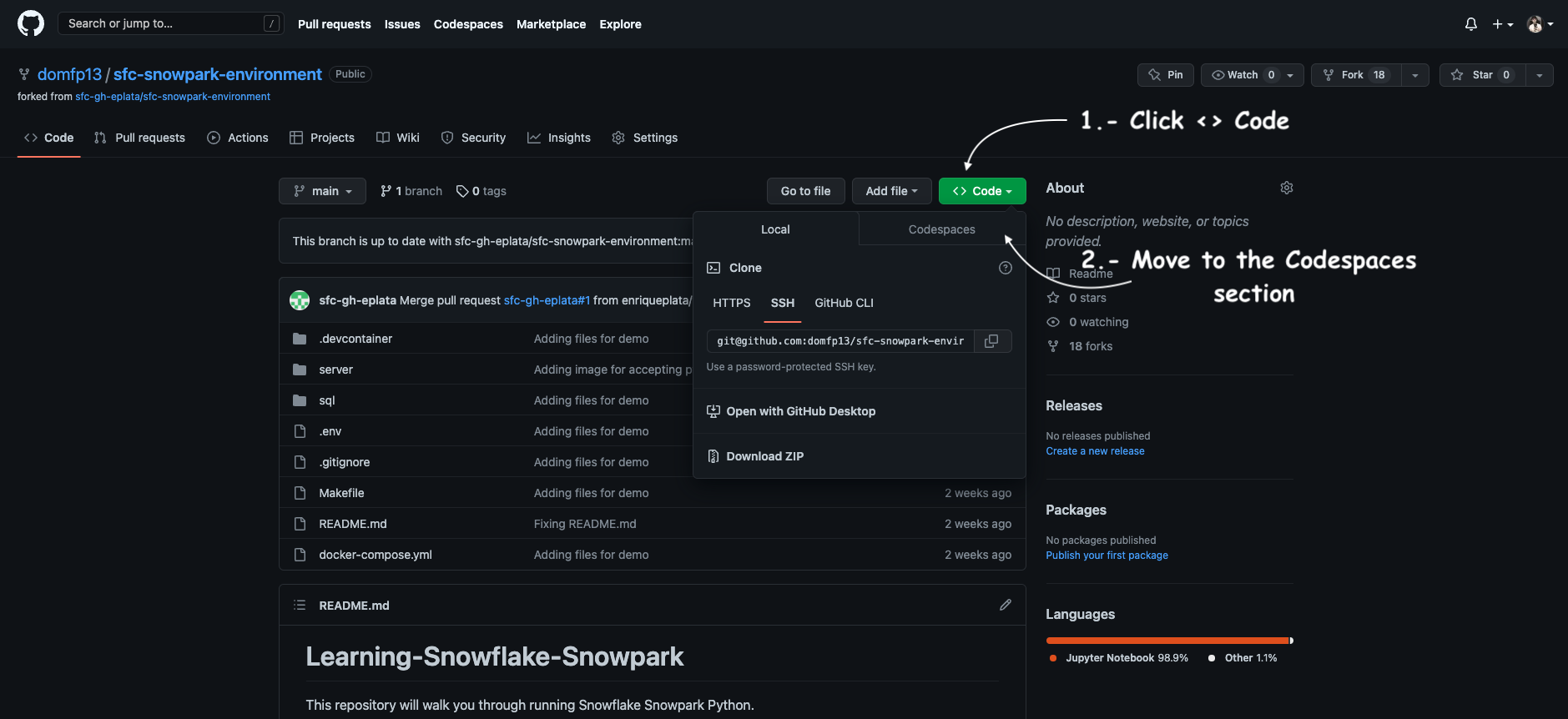
Task: Open the GitHub home logo
Action: [x=31, y=23]
